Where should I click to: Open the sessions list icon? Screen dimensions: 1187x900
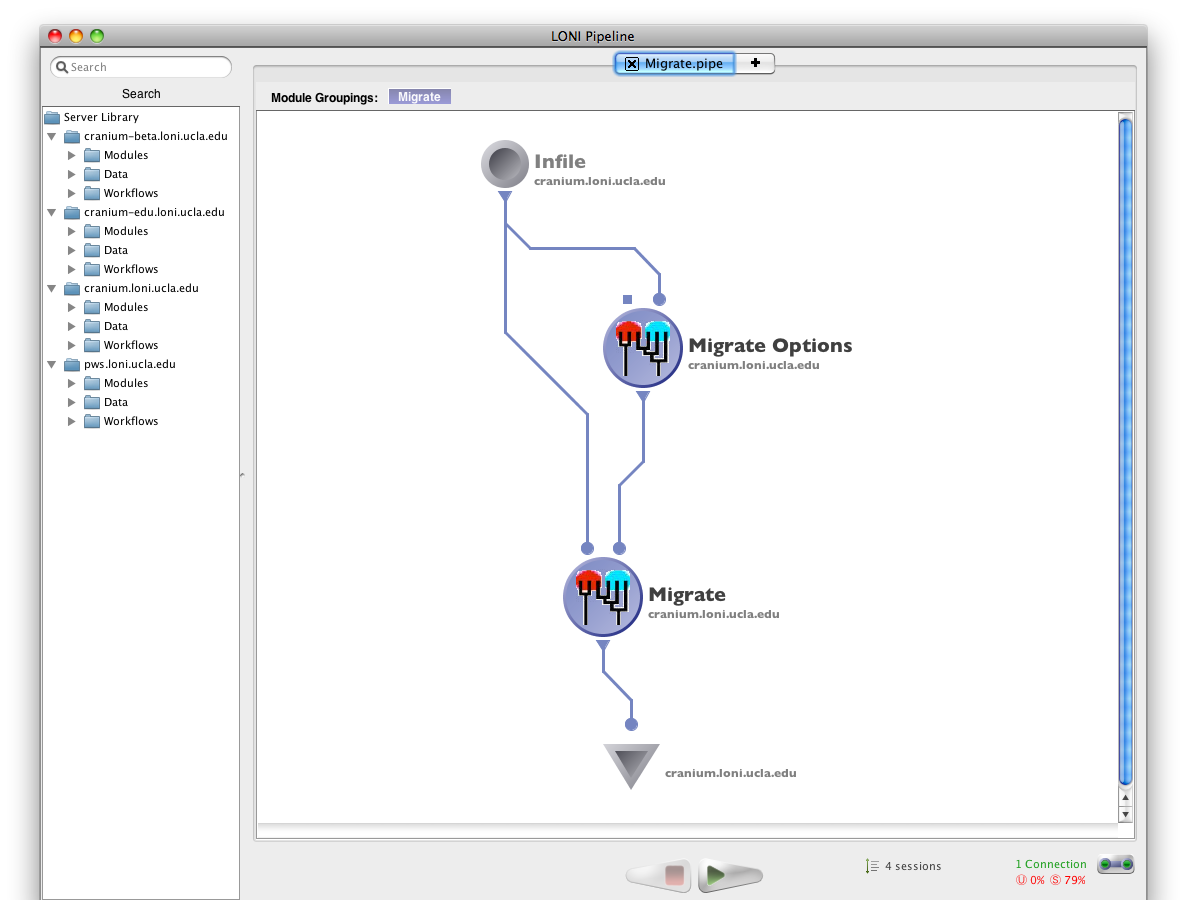coord(872,866)
